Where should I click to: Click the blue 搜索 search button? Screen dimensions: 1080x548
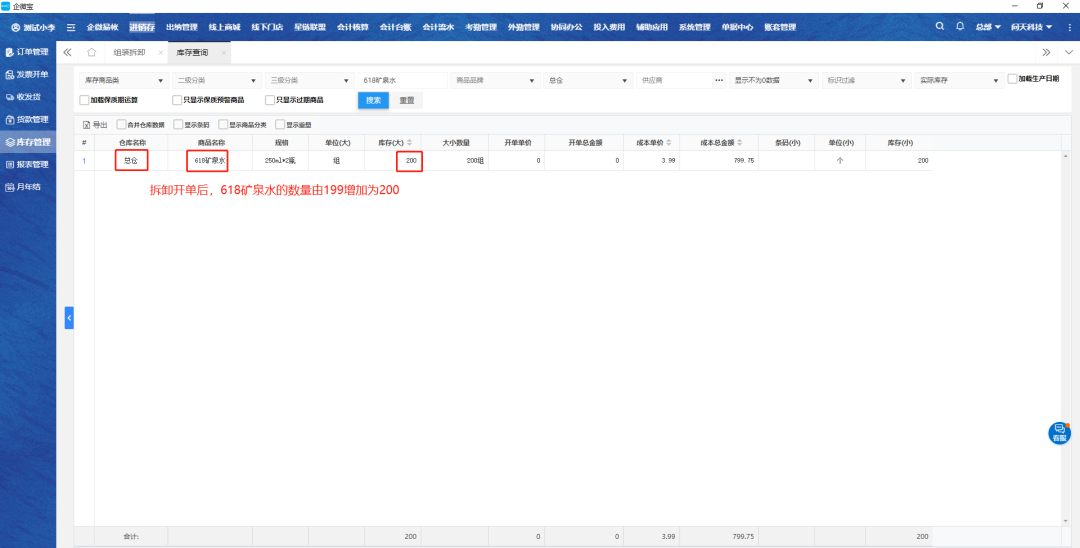[x=373, y=100]
